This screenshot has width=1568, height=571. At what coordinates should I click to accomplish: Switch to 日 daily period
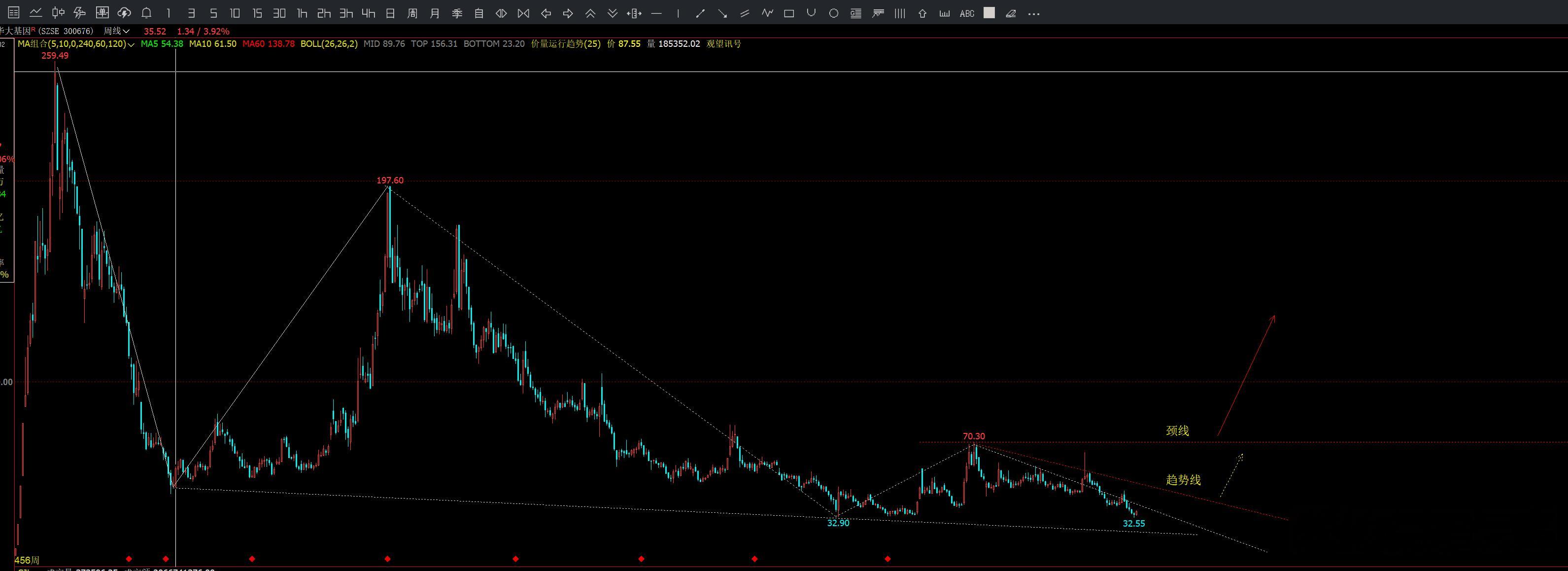tap(391, 13)
